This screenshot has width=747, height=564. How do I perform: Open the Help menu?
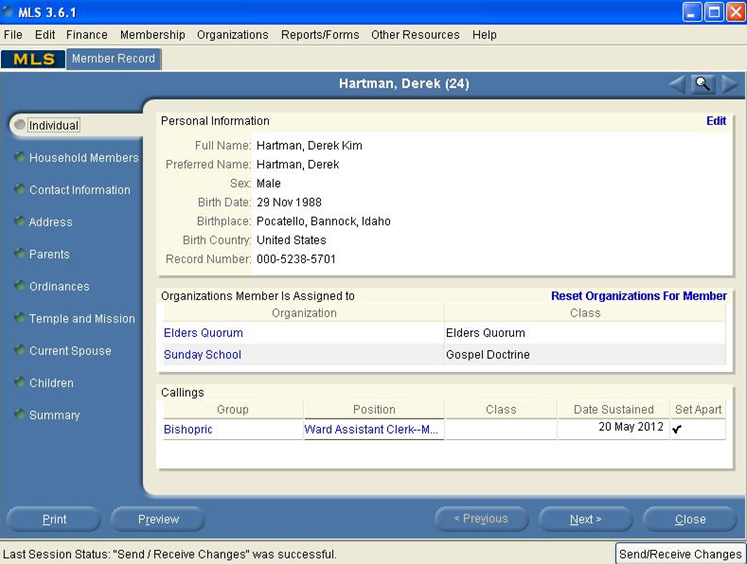coord(485,35)
